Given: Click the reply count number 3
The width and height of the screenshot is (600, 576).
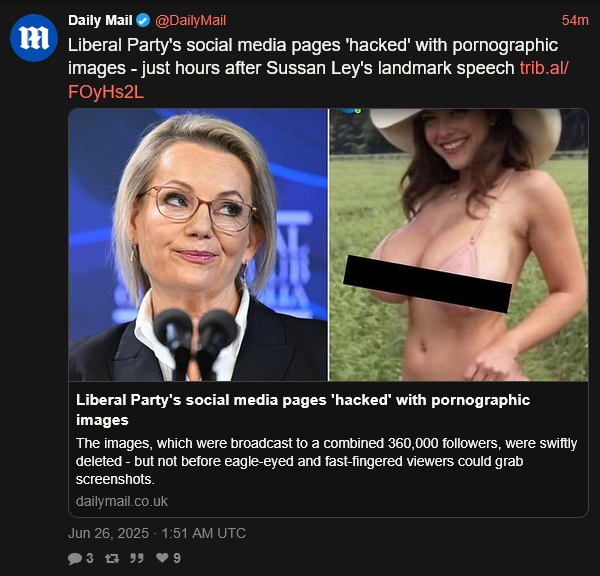Looking at the screenshot, I should [90, 558].
